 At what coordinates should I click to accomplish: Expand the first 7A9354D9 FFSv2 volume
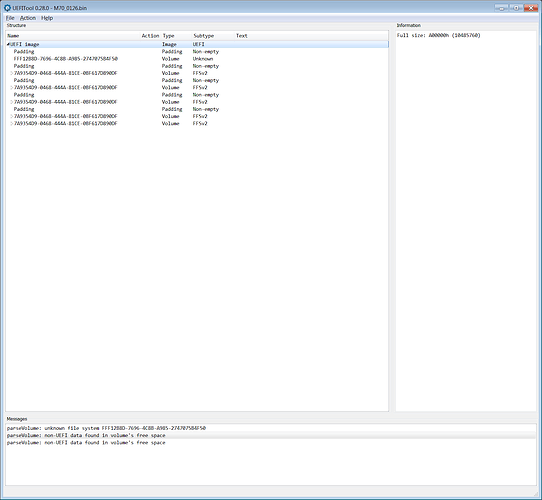pyautogui.click(x=11, y=73)
